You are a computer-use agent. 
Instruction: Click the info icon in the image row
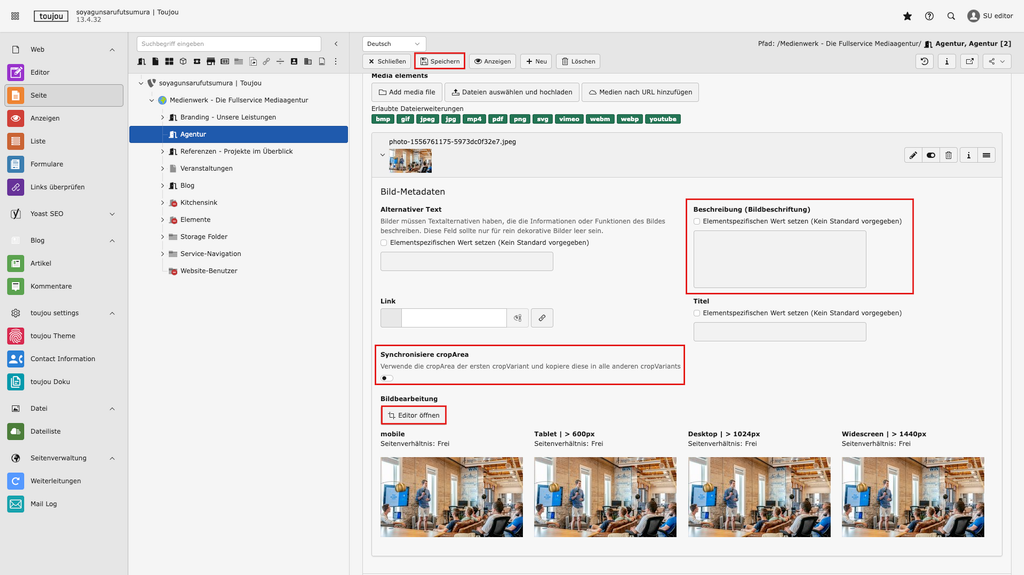pyautogui.click(x=968, y=156)
